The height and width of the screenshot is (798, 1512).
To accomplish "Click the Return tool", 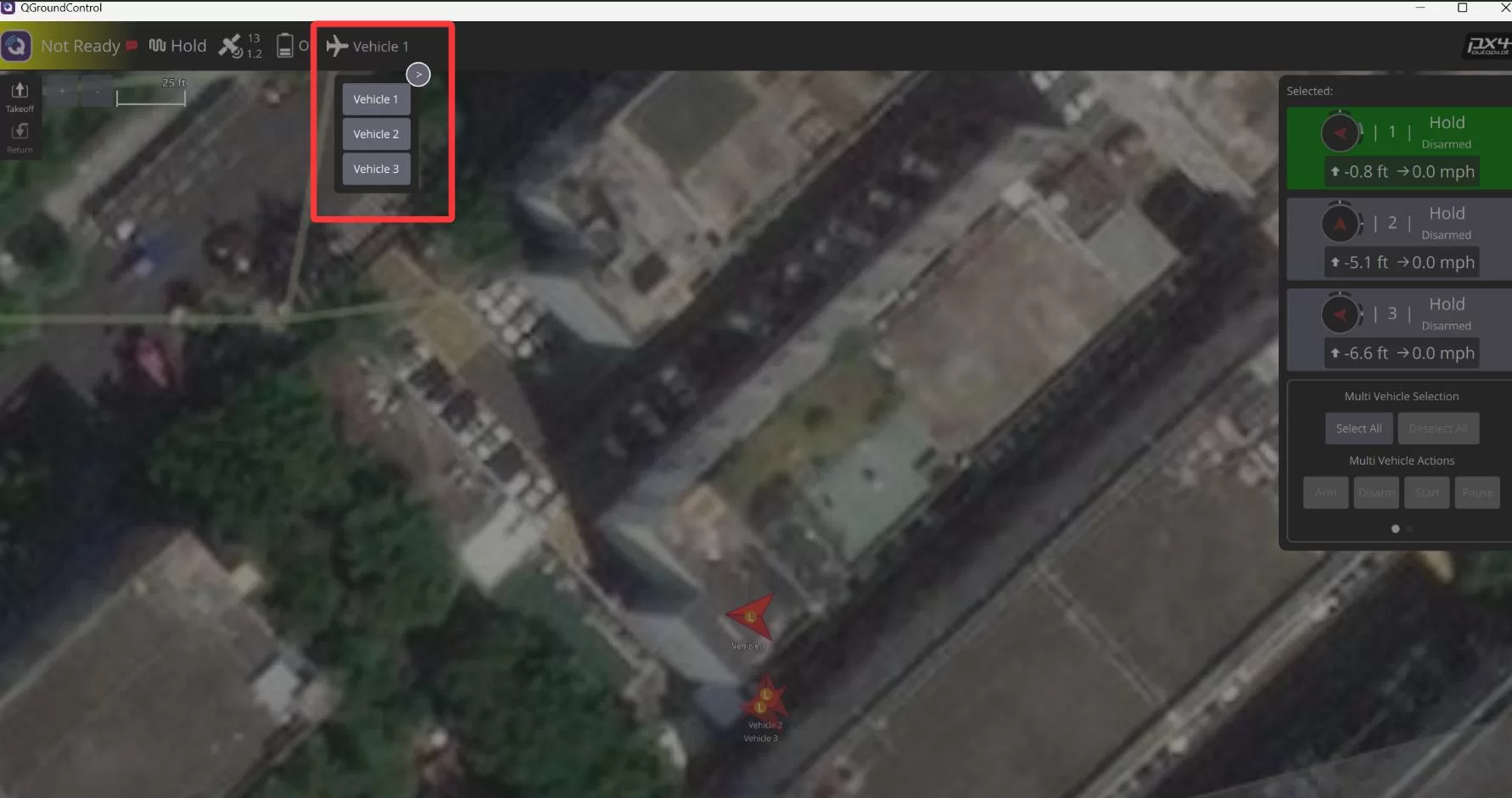I will tap(20, 138).
